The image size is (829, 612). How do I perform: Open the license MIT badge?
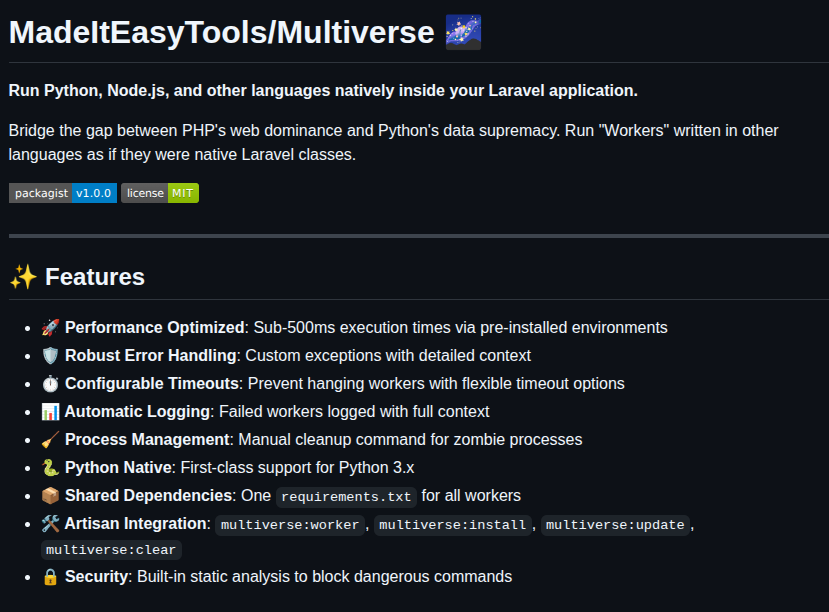[x=160, y=193]
